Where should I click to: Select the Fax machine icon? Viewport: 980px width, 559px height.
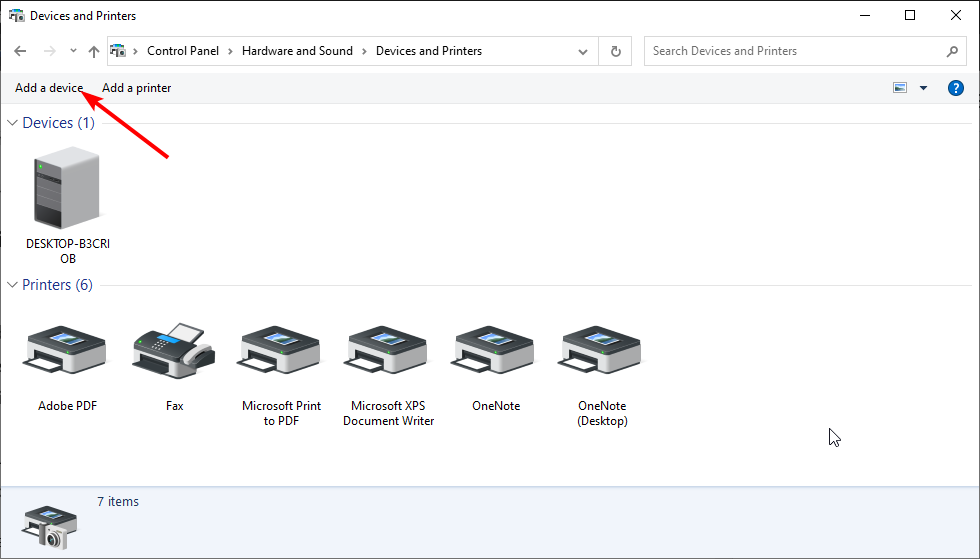(x=174, y=350)
